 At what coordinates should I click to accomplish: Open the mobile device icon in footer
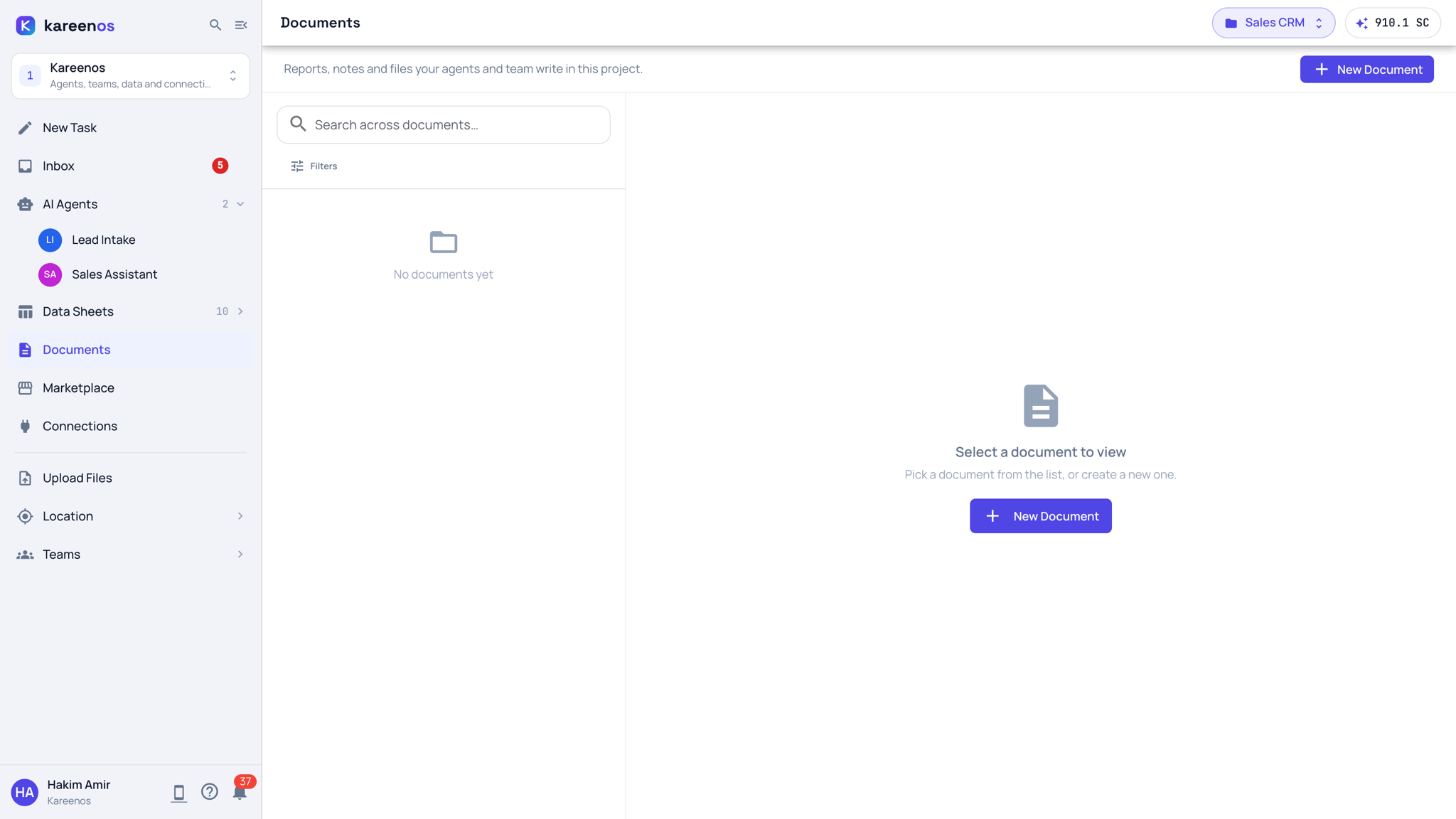[178, 793]
